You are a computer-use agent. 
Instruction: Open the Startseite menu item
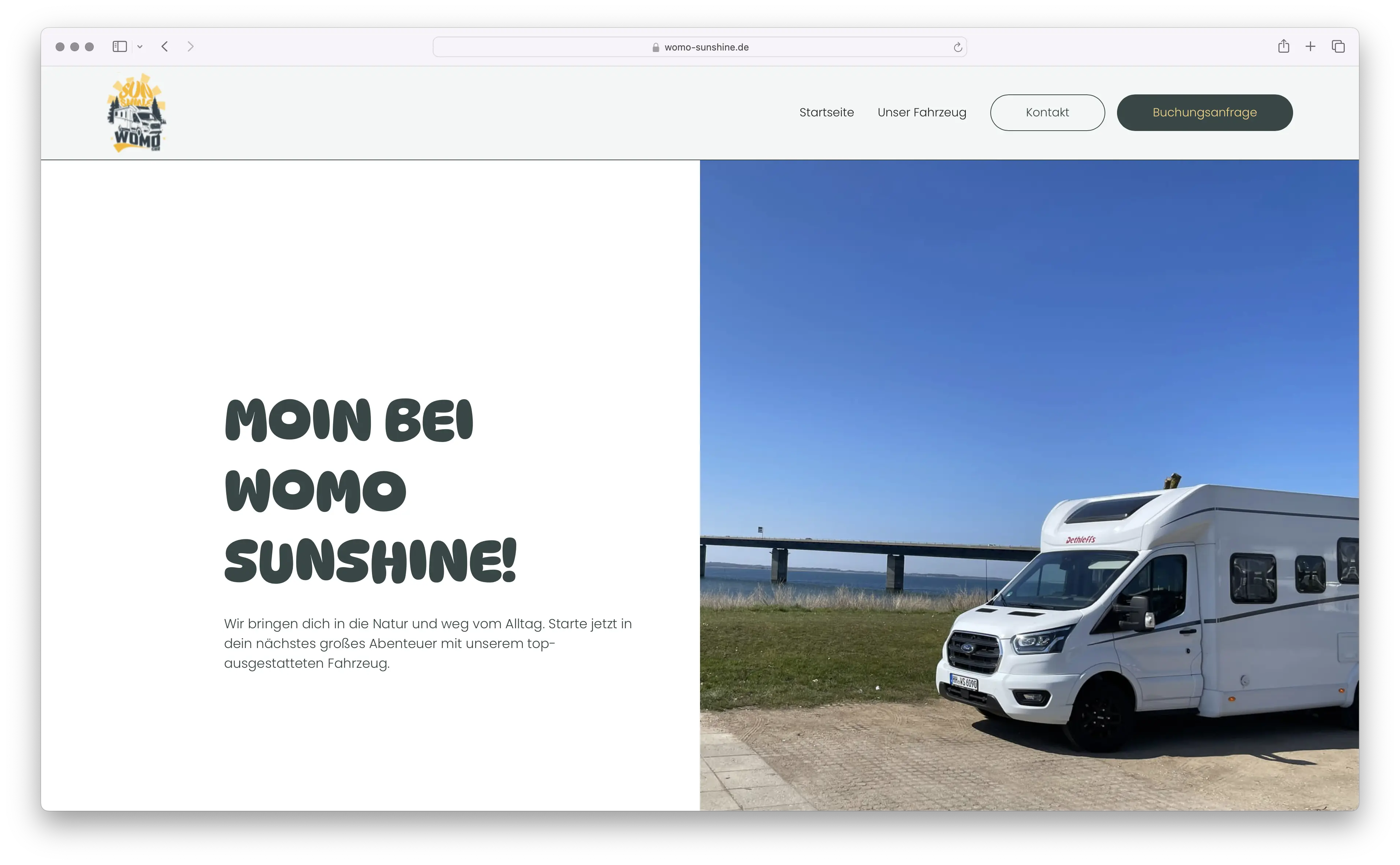[827, 112]
